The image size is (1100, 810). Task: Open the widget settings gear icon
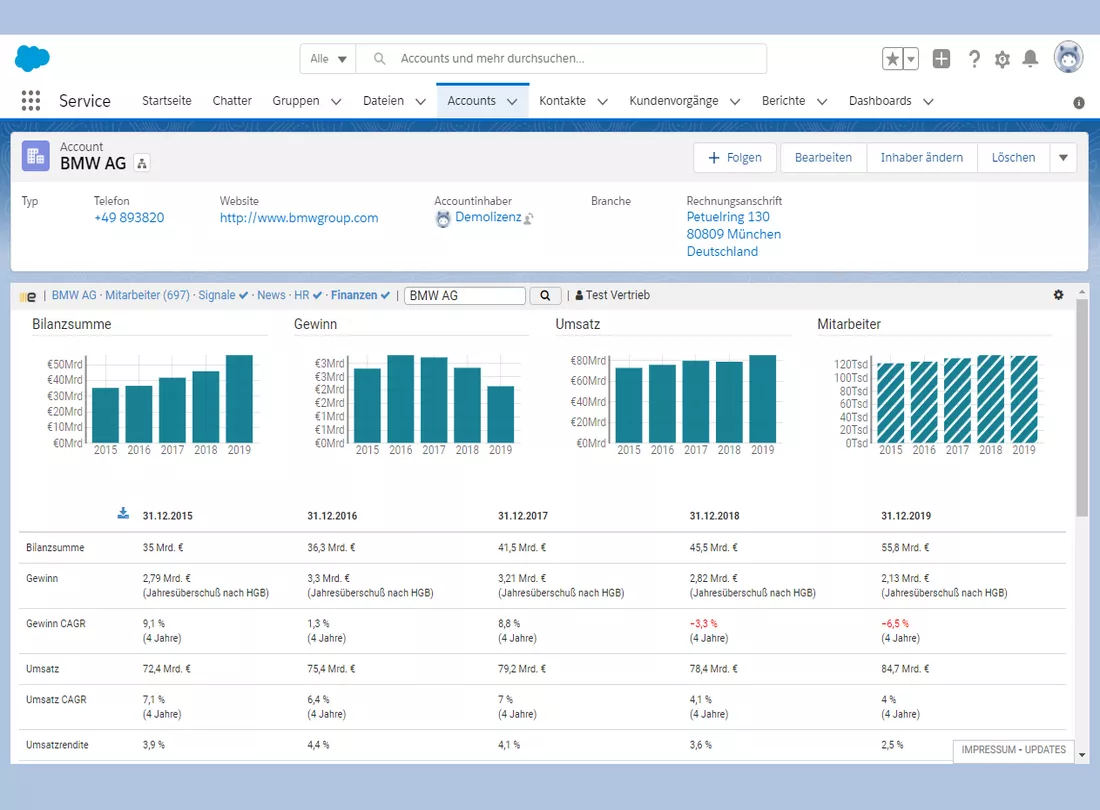tap(1059, 295)
